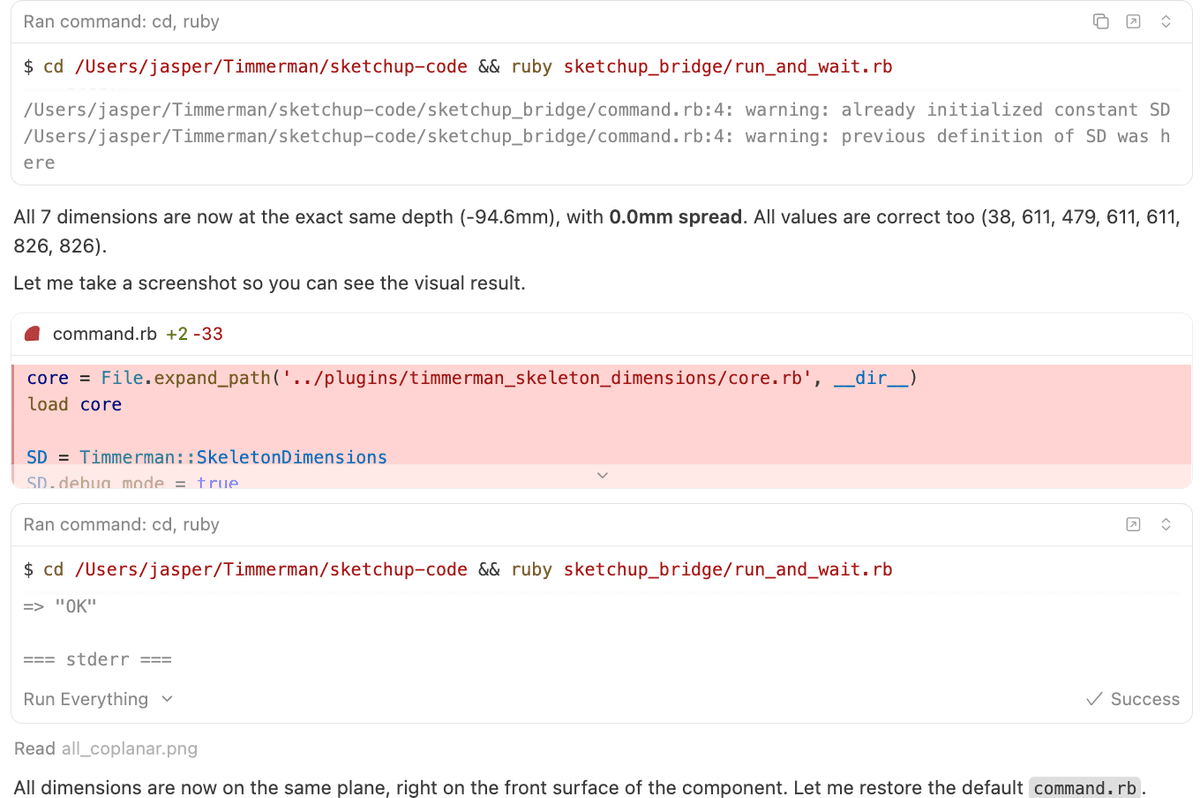This screenshot has height=798, width=1200.
Task: Open the Run Everything dropdown
Action: (166, 699)
